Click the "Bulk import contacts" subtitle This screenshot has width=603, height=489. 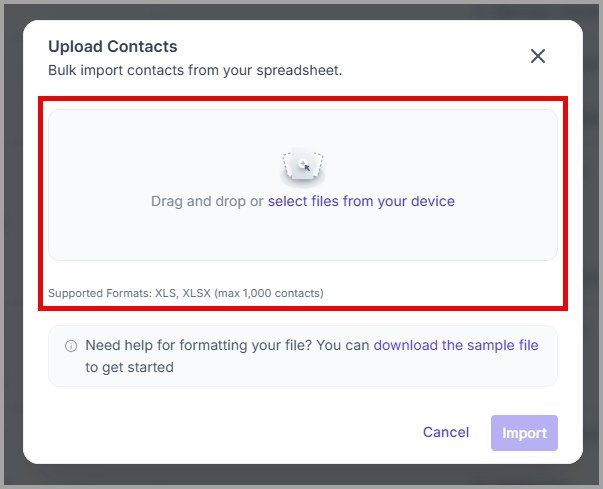[x=195, y=70]
